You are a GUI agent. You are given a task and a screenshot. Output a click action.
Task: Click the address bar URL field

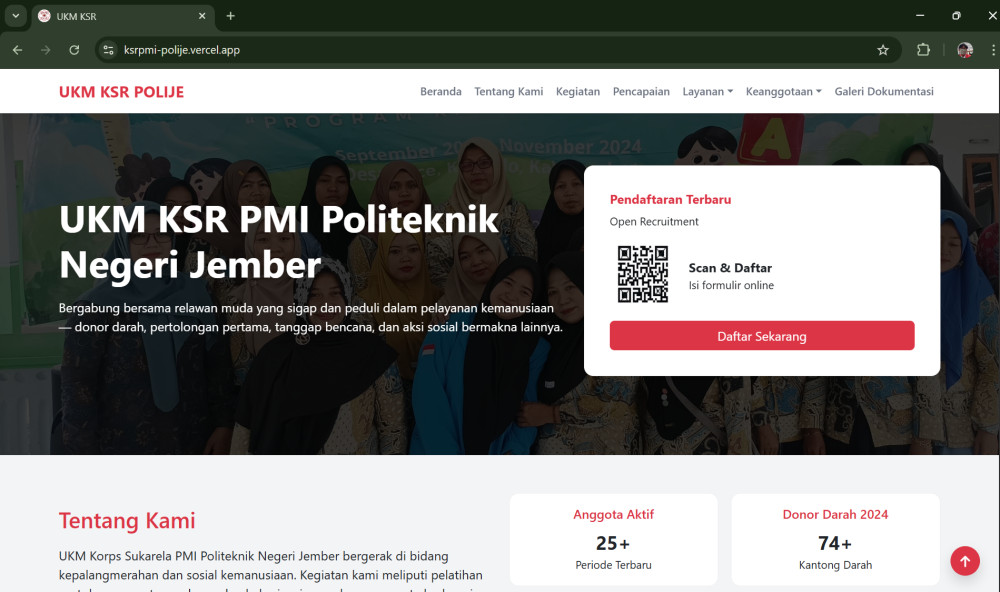[x=497, y=50]
